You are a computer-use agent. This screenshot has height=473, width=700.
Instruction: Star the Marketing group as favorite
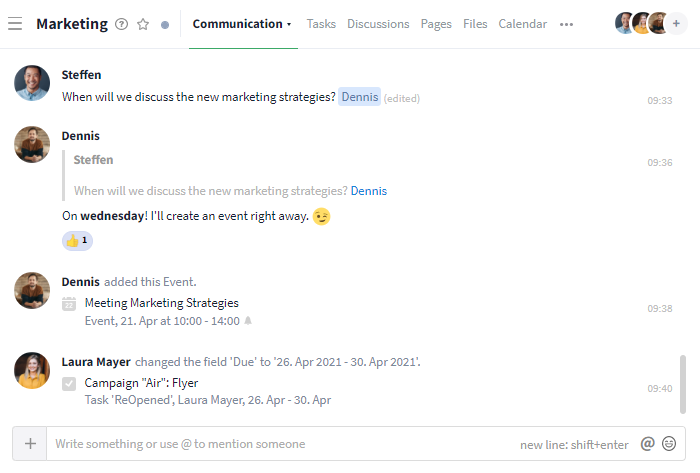click(x=143, y=24)
